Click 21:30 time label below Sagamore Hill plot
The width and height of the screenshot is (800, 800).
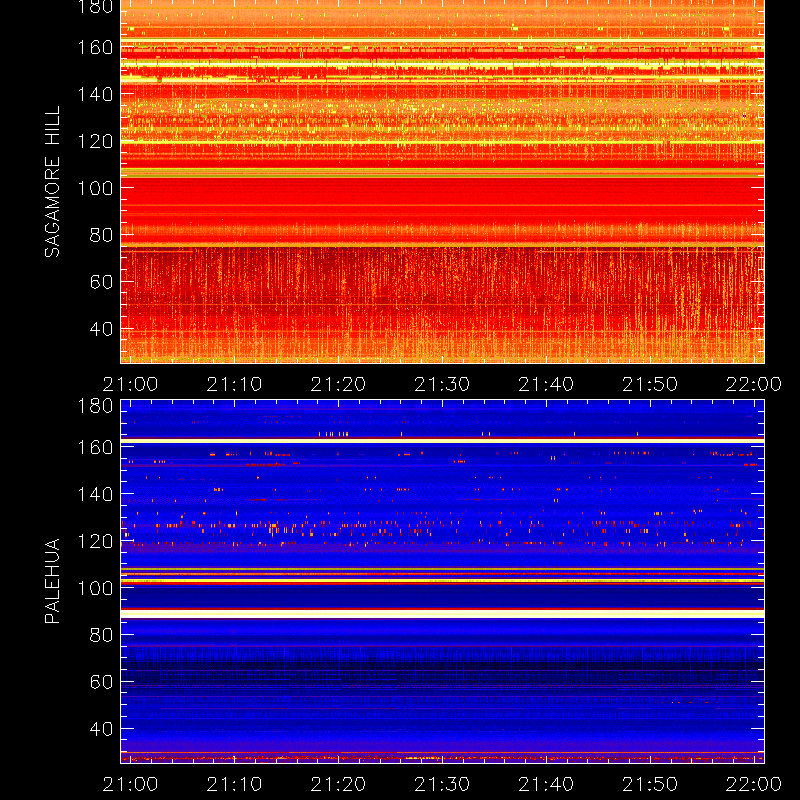[442, 384]
